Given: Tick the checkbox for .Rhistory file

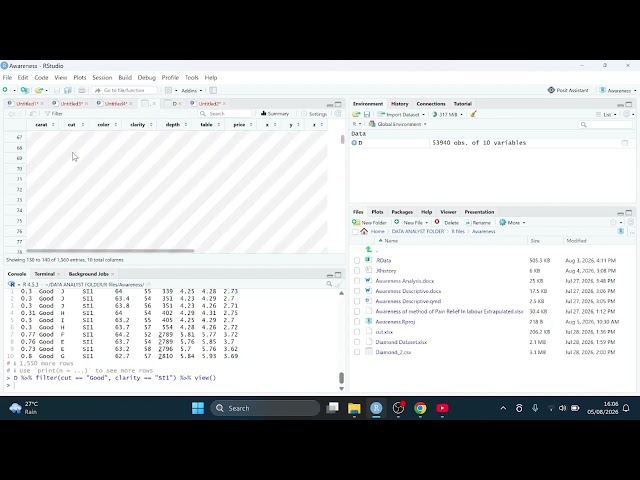Looking at the screenshot, I should pyautogui.click(x=357, y=271).
